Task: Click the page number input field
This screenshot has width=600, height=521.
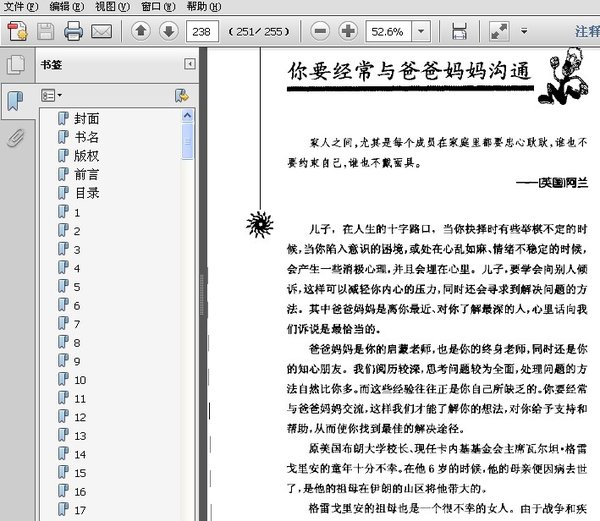Action: pos(202,31)
